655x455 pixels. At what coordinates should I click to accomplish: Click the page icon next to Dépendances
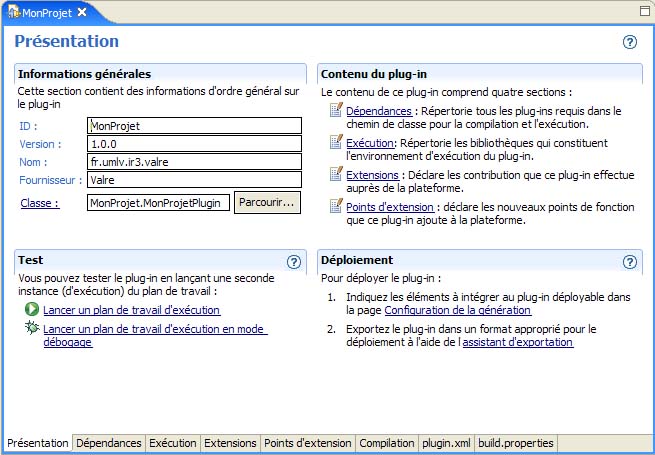coord(336,111)
